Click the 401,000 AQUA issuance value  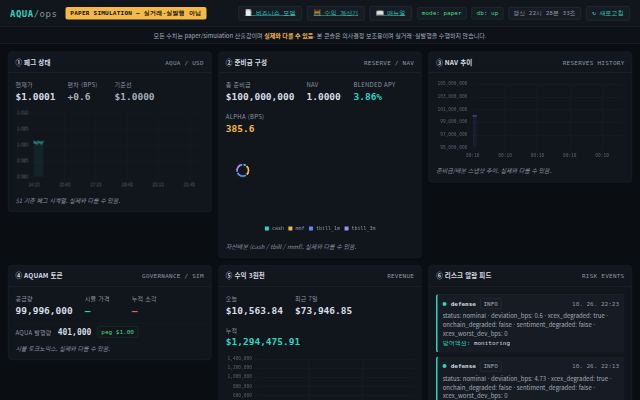click(x=74, y=332)
